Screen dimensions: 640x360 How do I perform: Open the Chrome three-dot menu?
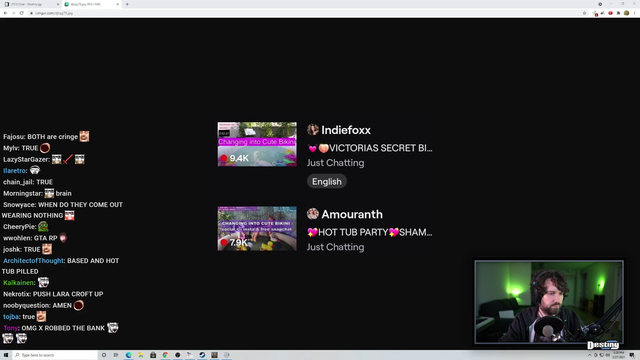tap(635, 13)
